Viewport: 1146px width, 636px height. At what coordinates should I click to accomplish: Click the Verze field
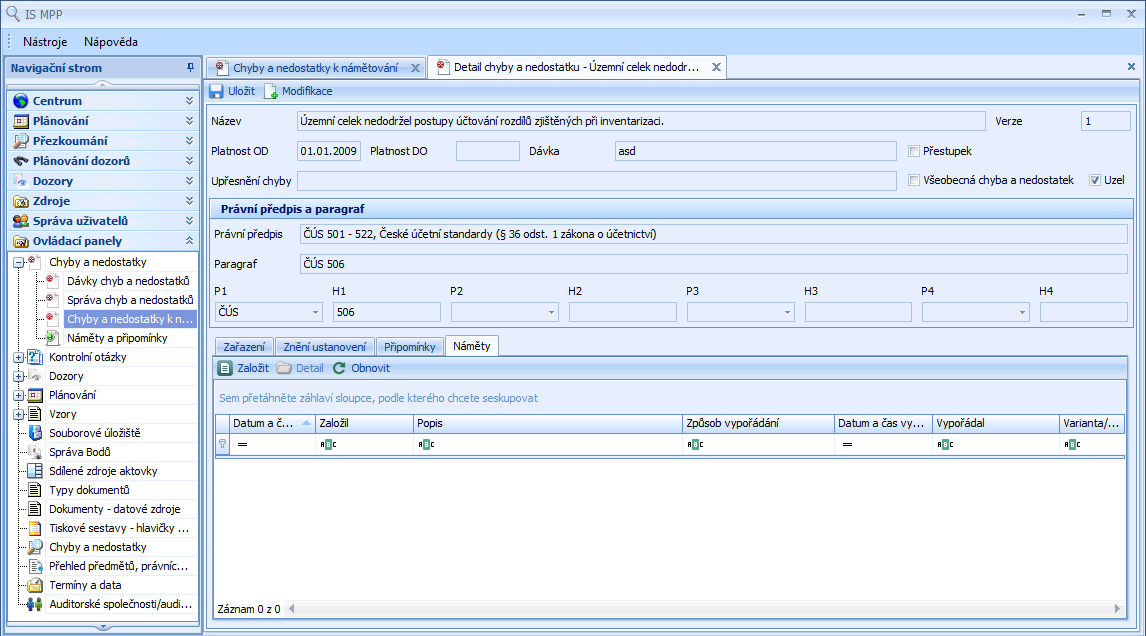[1105, 121]
